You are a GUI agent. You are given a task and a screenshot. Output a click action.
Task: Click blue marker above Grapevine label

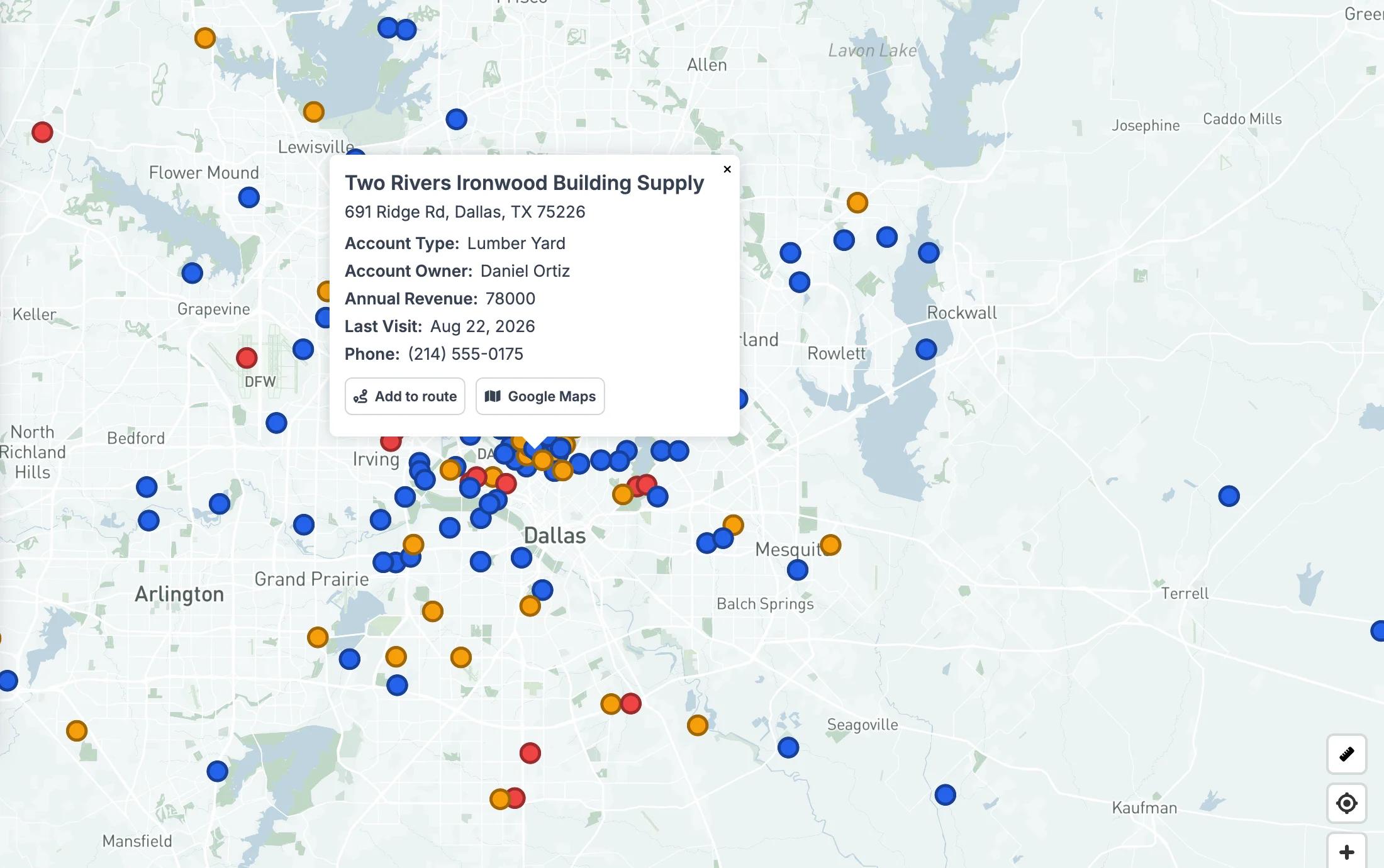[192, 273]
